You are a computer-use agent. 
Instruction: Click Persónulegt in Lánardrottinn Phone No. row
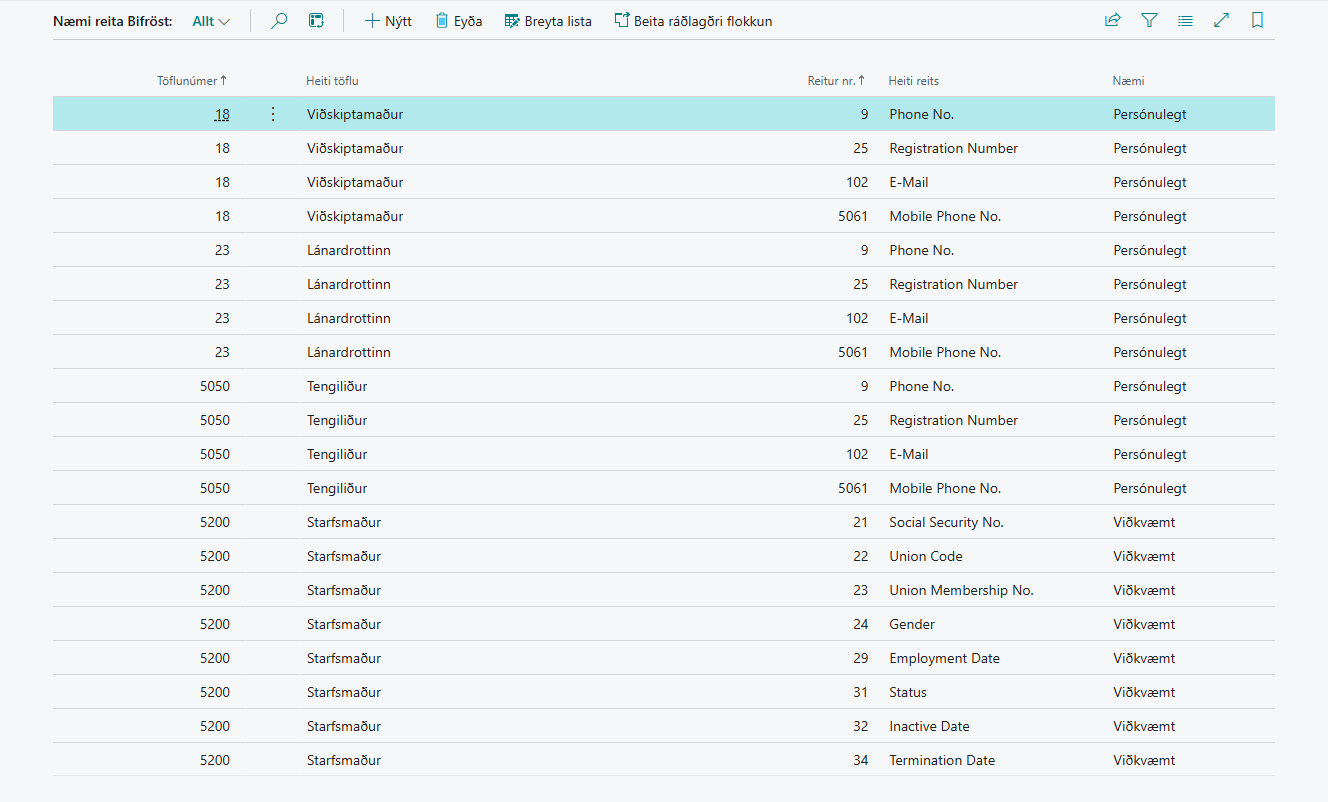pos(1150,250)
